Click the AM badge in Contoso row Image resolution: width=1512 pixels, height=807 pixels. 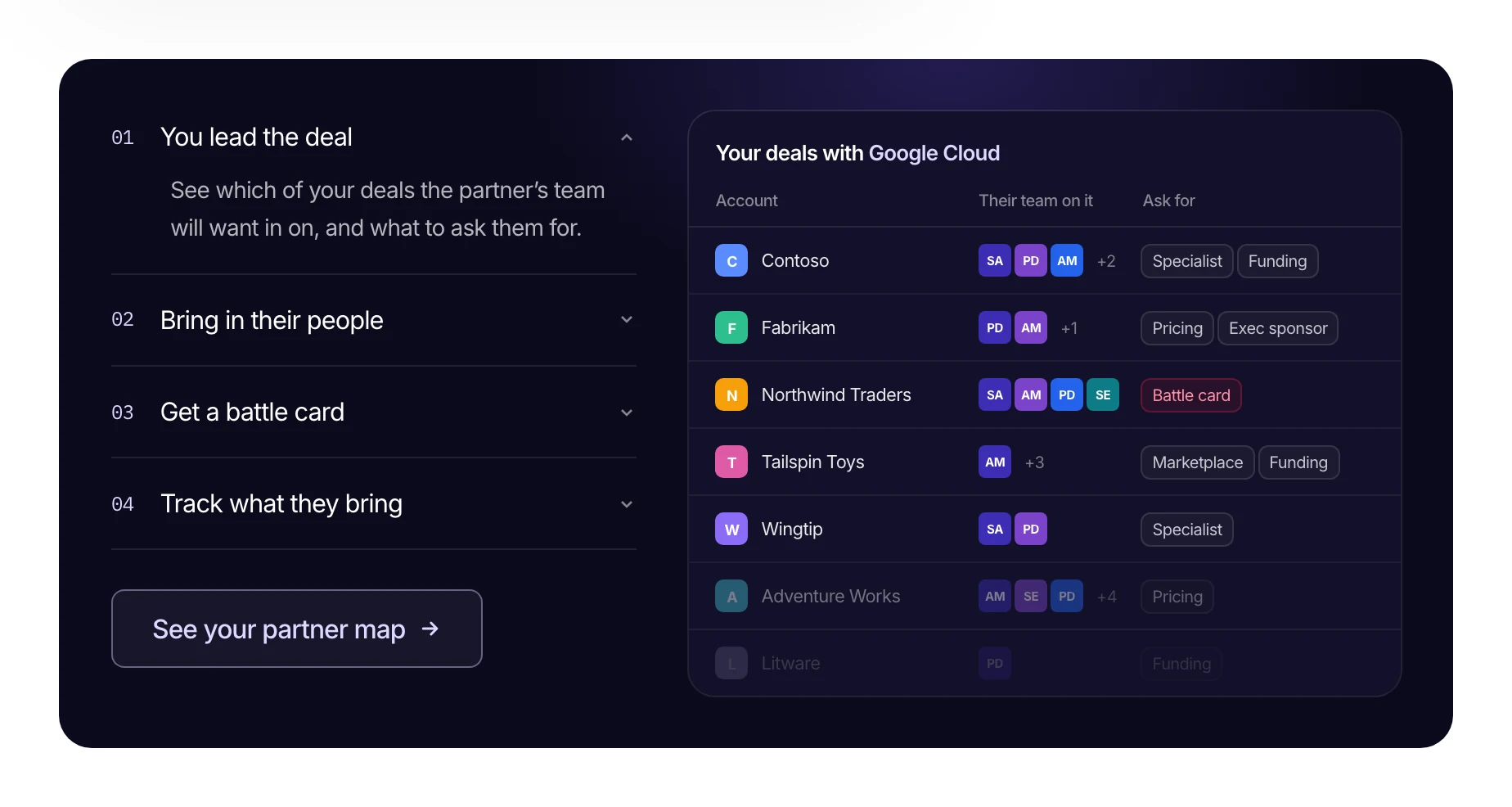pos(1067,261)
